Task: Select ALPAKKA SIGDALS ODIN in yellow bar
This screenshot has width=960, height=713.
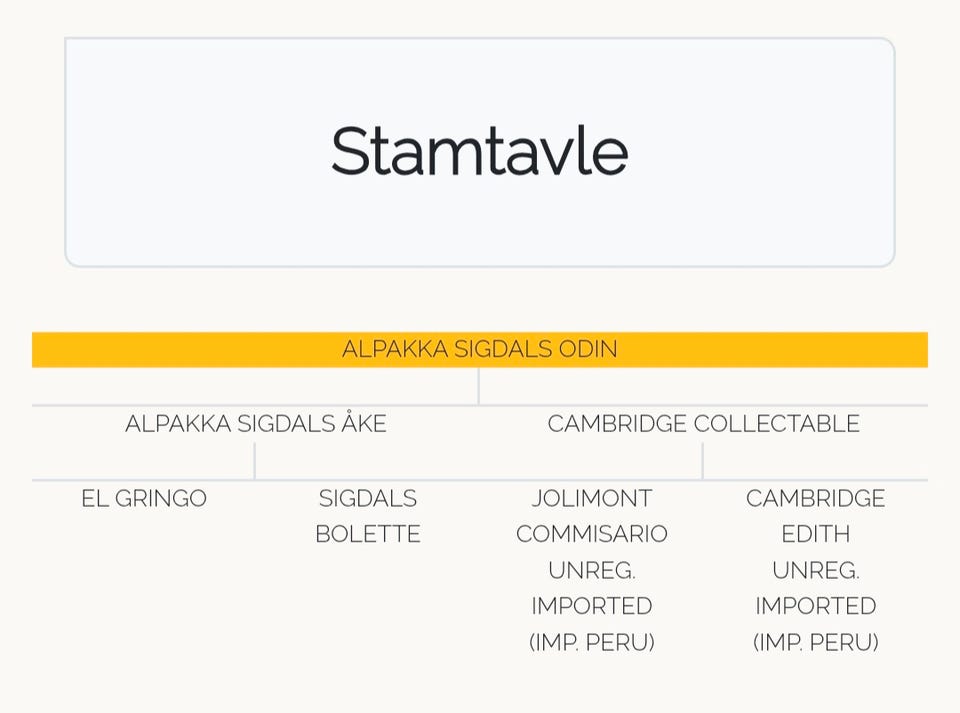Action: [479, 349]
